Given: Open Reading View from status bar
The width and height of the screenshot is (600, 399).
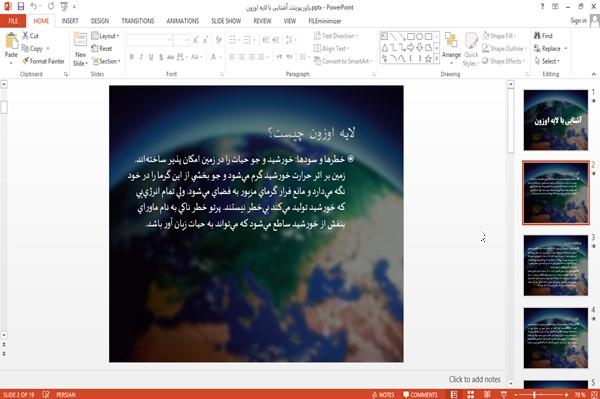Looking at the screenshot, I should [x=487, y=394].
